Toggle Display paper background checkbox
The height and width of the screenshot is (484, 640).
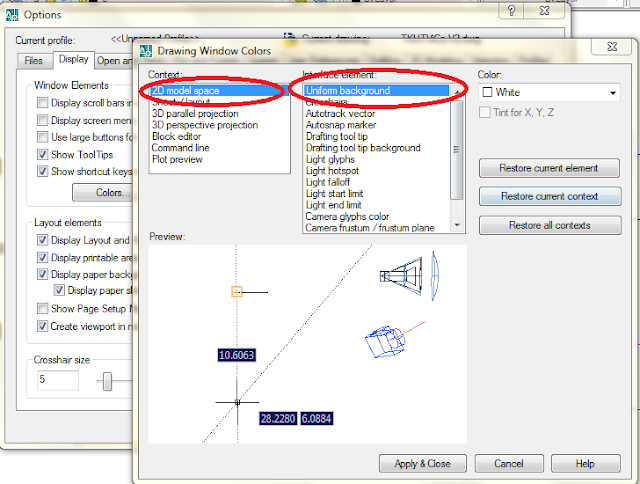coord(42,274)
